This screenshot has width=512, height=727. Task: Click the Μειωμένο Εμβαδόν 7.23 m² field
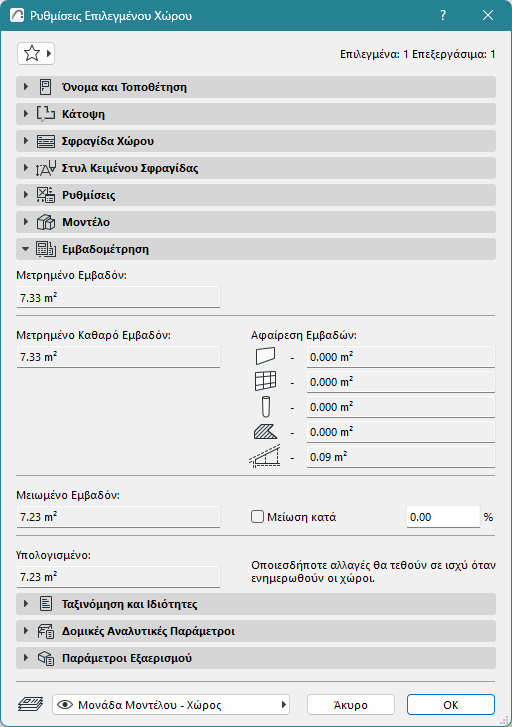[118, 517]
